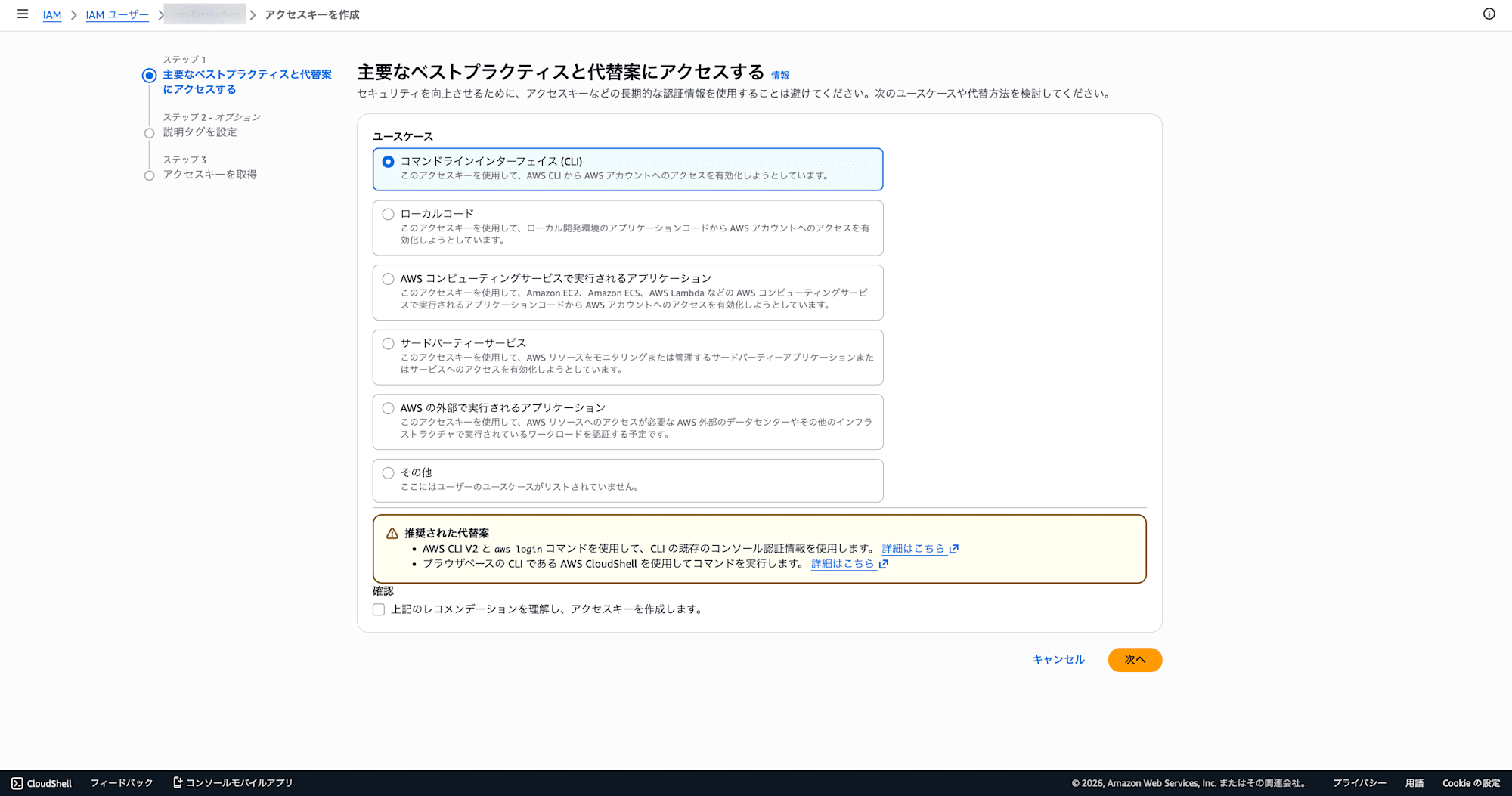Select the その他 radio option
This screenshot has width=1512, height=796.
pos(388,473)
